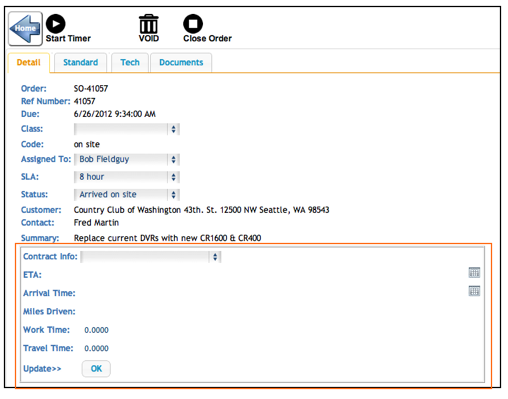
Task: Click the Start Timer play icon
Action: [55, 24]
